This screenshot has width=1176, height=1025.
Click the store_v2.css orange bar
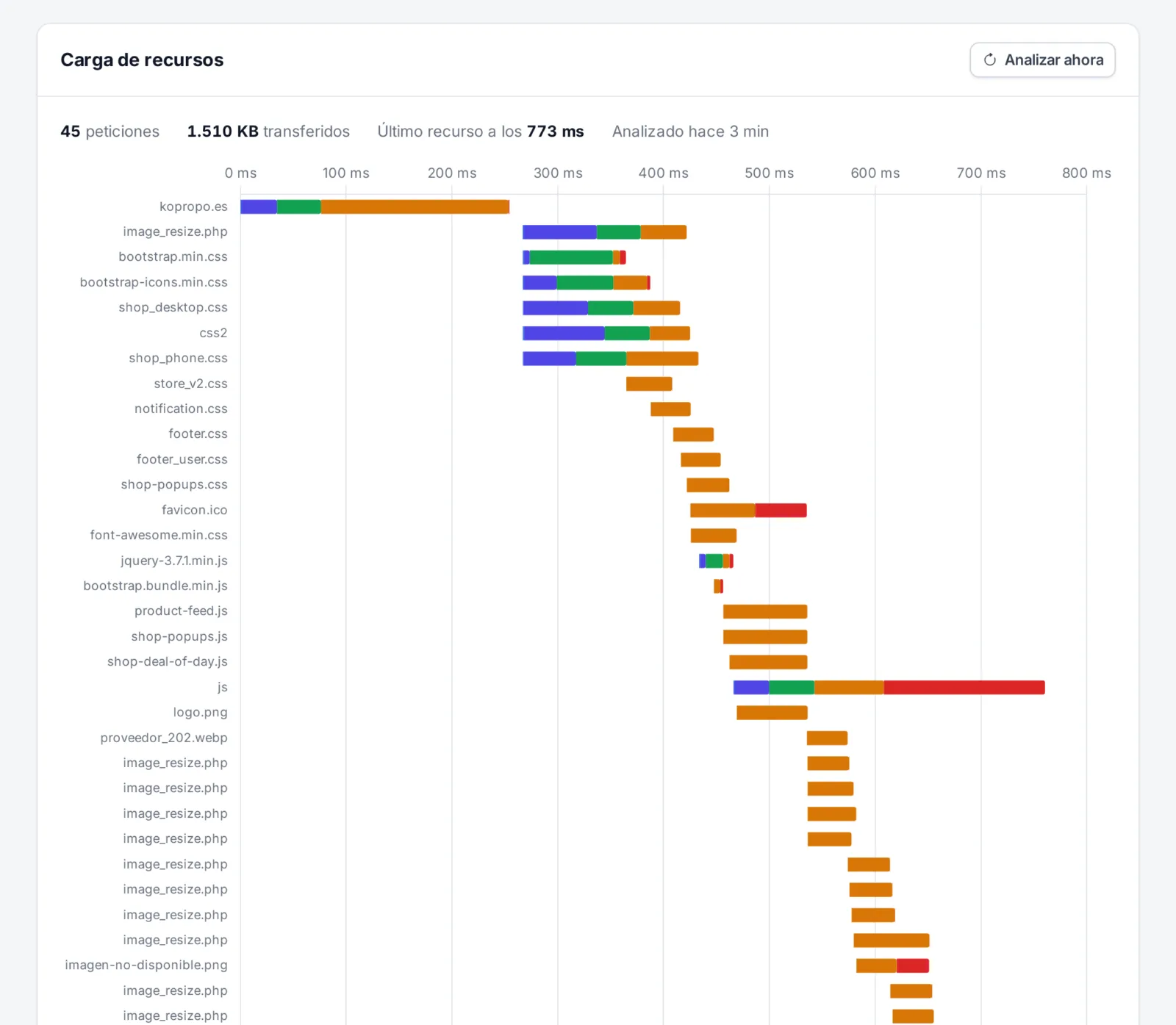(649, 384)
